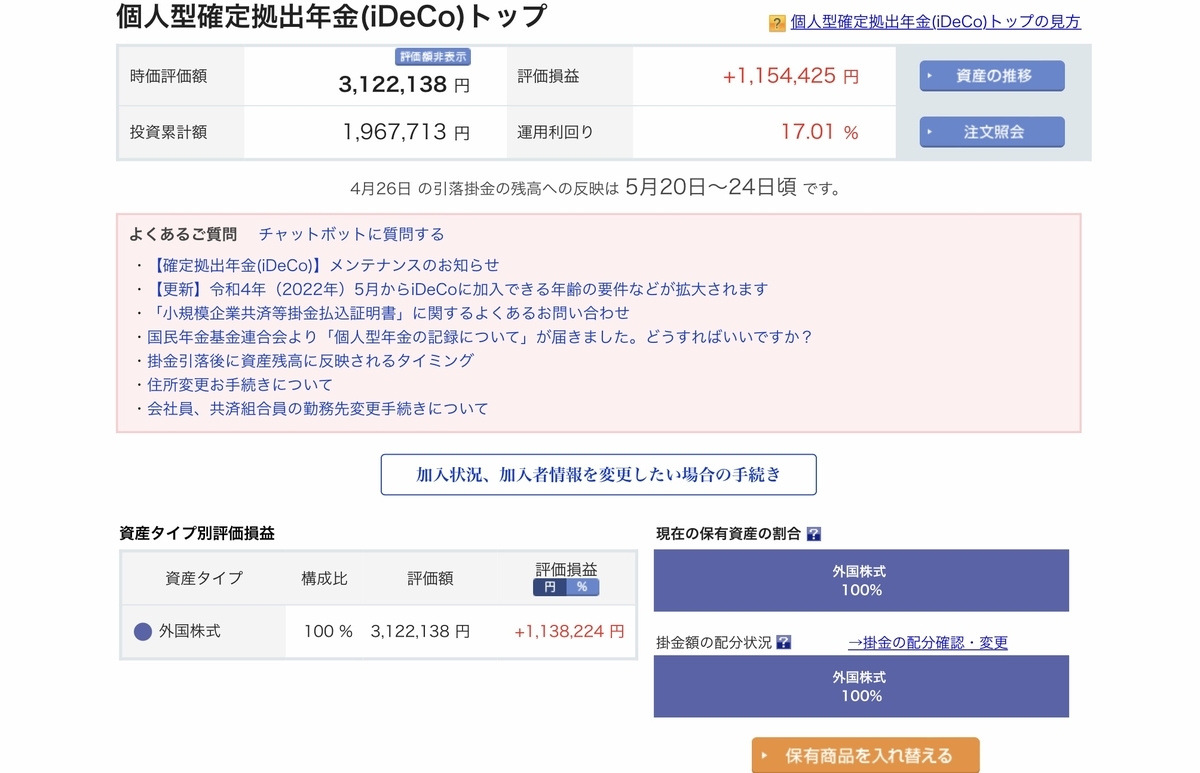Open 個人型年金の記録について FAQ link

pyautogui.click(x=479, y=337)
